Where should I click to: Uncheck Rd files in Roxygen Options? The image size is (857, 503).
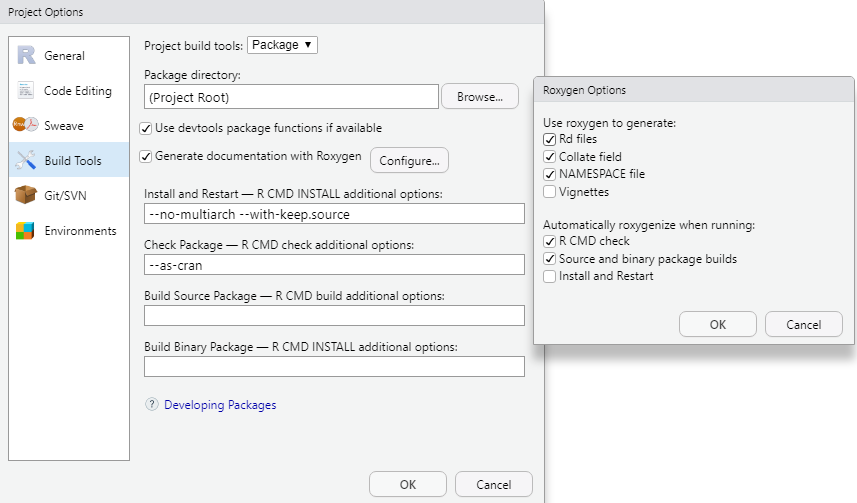549,139
